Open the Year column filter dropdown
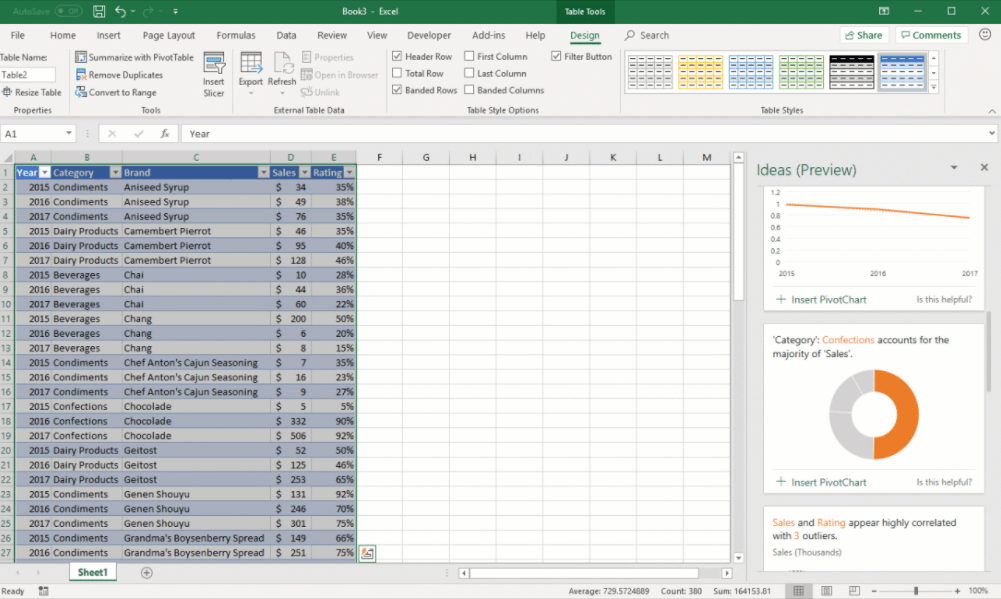The width and height of the screenshot is (1001, 599). (44, 171)
